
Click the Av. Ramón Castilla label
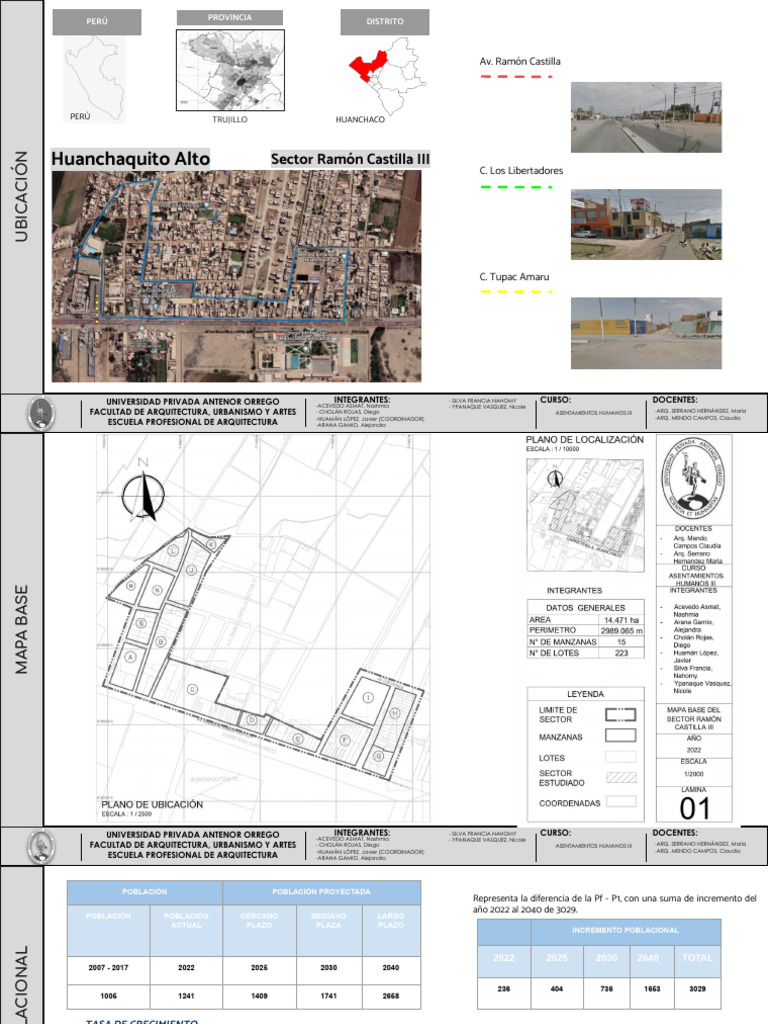pyautogui.click(x=520, y=61)
